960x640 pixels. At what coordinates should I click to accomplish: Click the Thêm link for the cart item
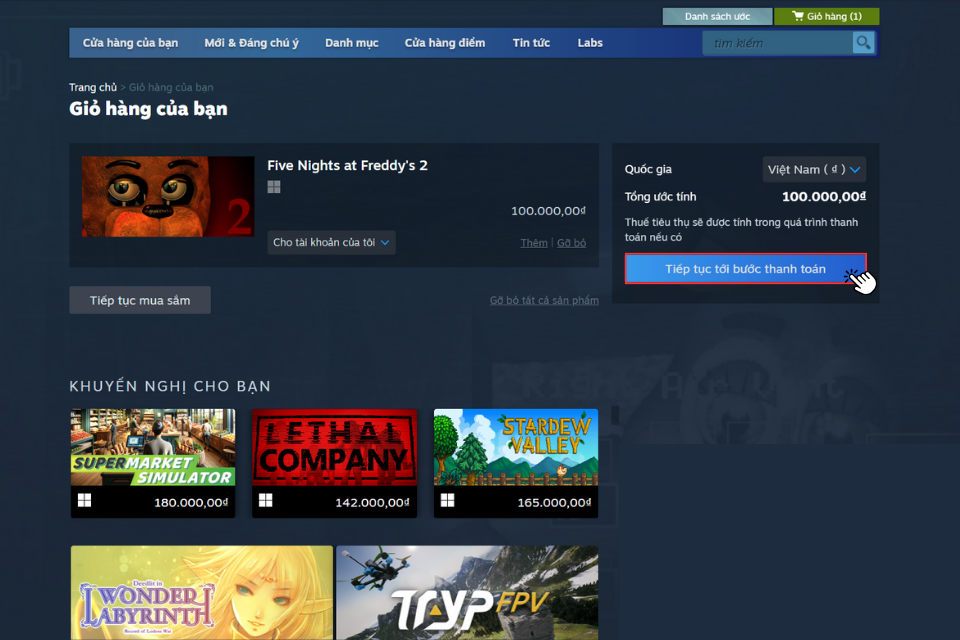(x=533, y=243)
